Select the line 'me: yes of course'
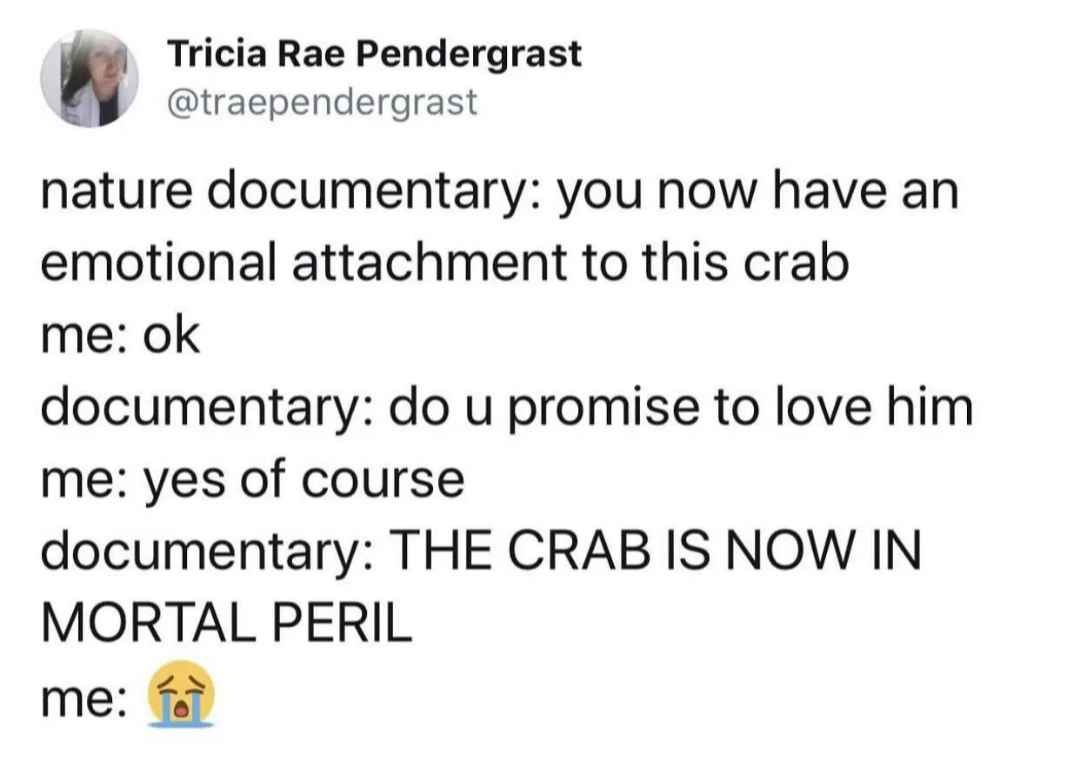Viewport: 1080px width, 773px height. tap(253, 482)
